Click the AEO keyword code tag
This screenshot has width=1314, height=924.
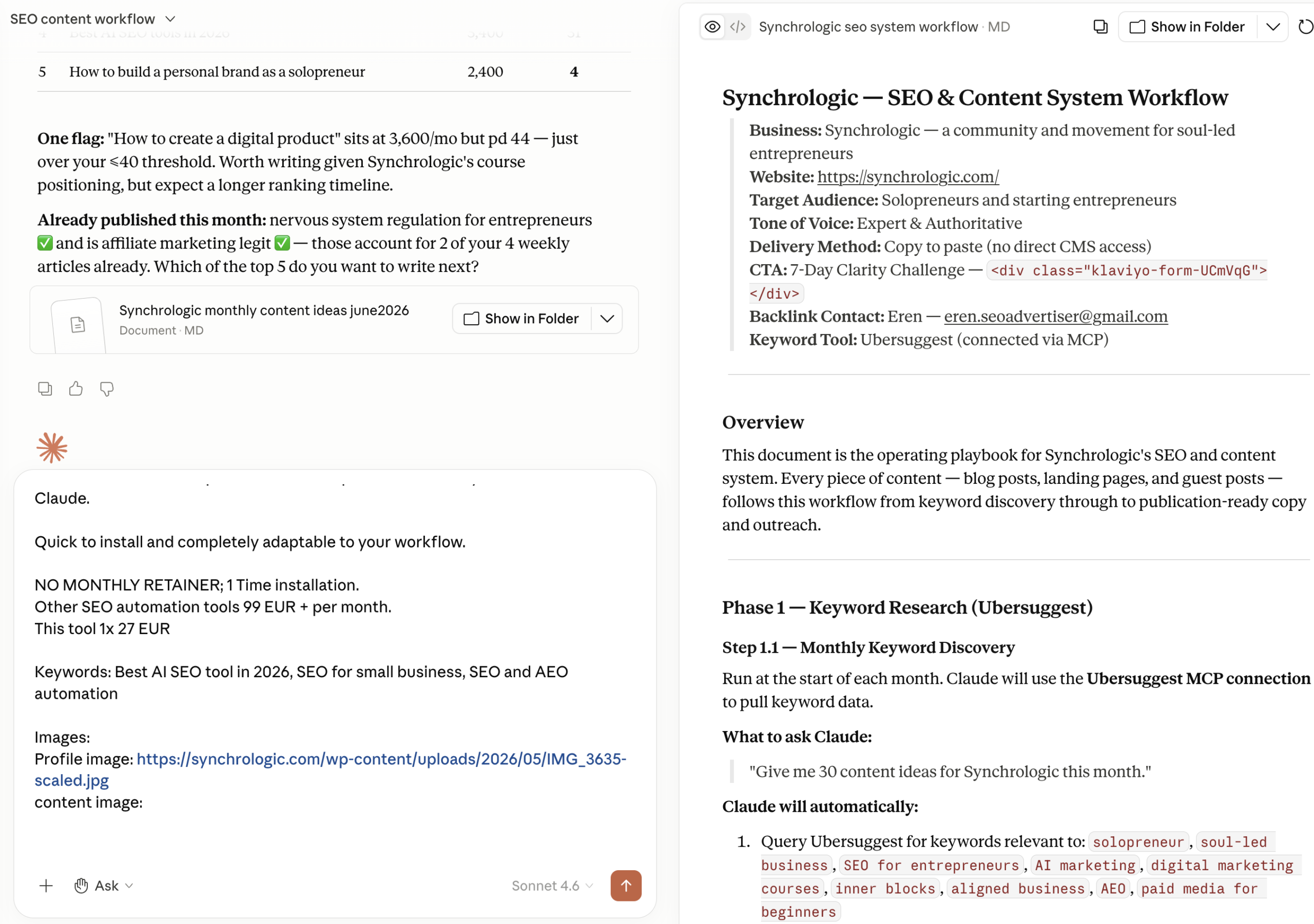[1113, 889]
